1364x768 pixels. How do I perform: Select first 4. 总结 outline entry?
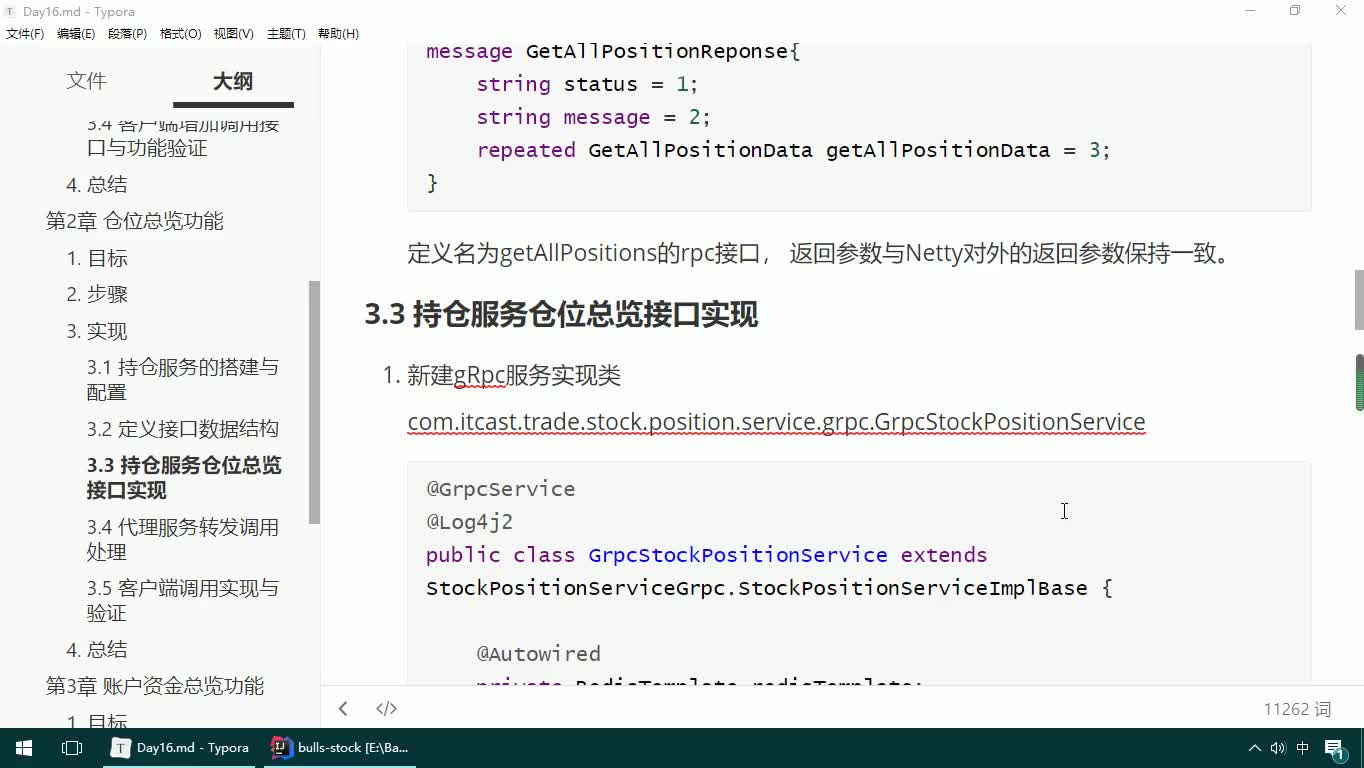point(97,184)
